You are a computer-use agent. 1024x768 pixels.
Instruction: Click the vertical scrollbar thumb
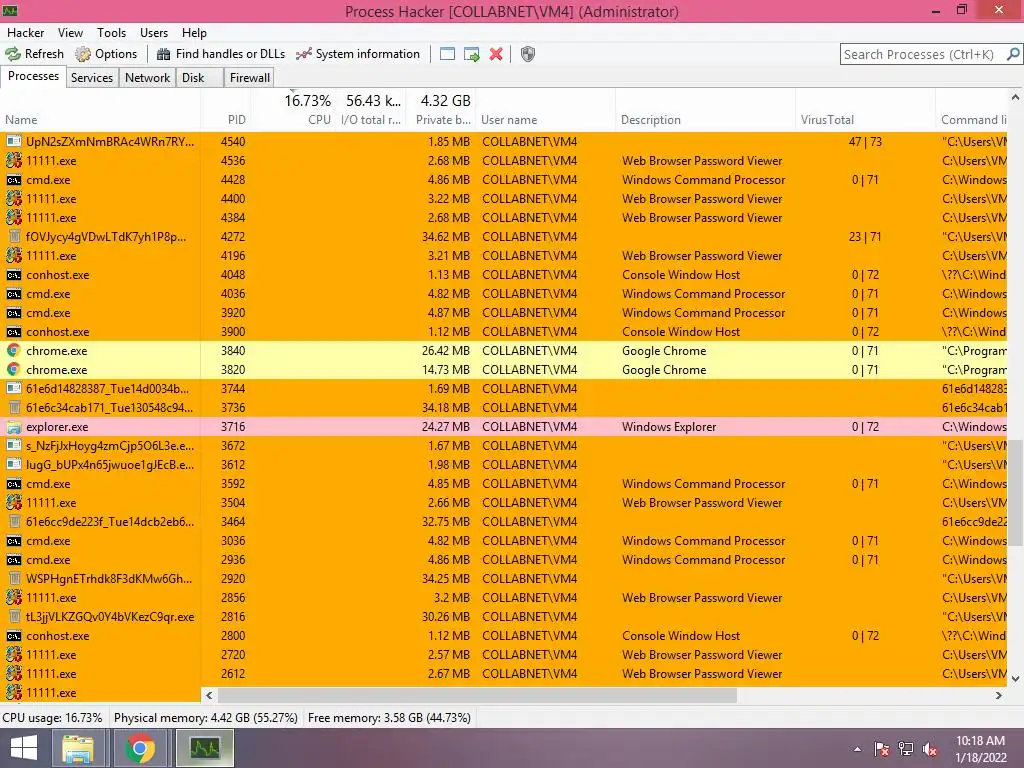(1015, 493)
